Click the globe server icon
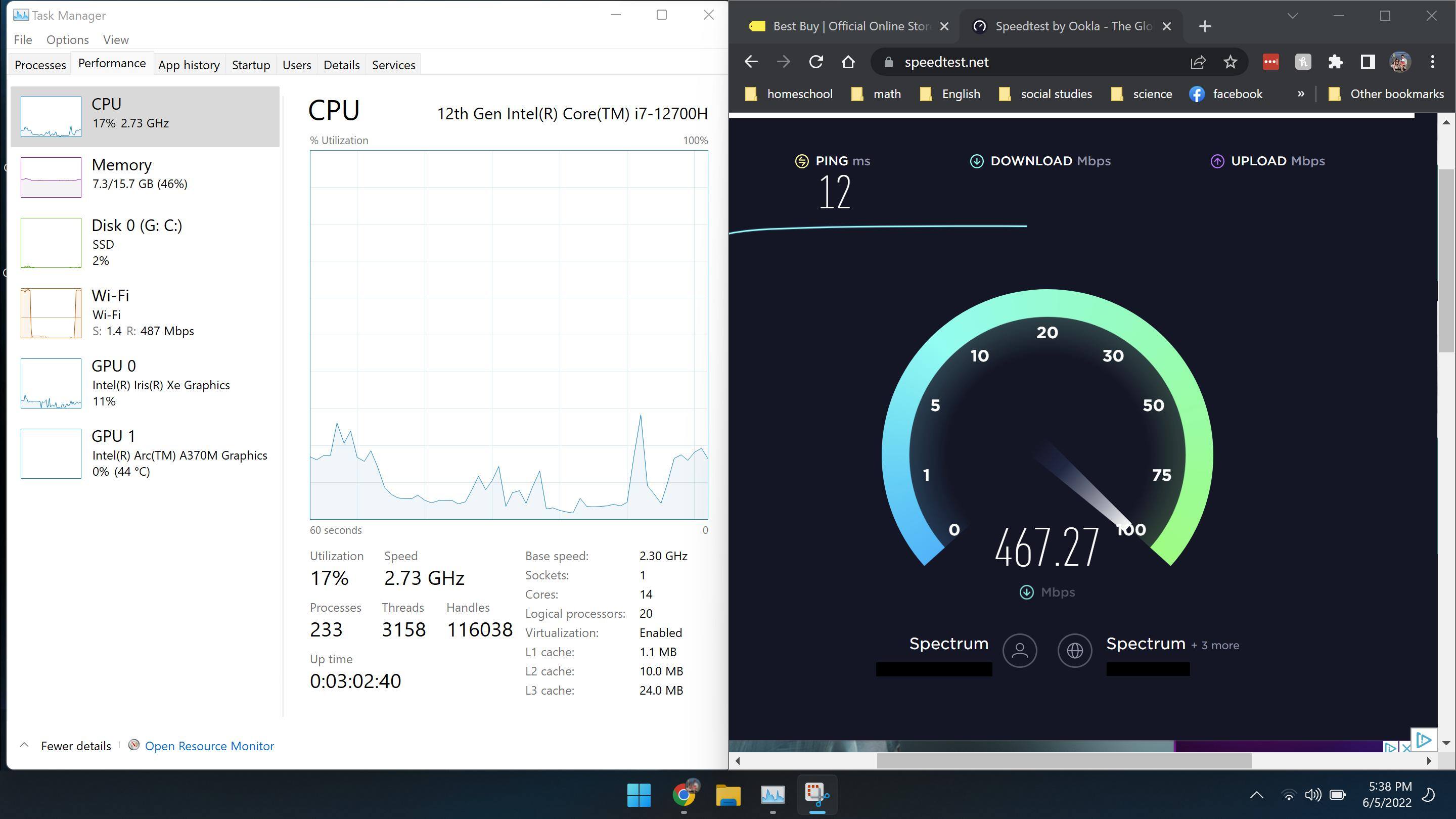 click(1074, 651)
